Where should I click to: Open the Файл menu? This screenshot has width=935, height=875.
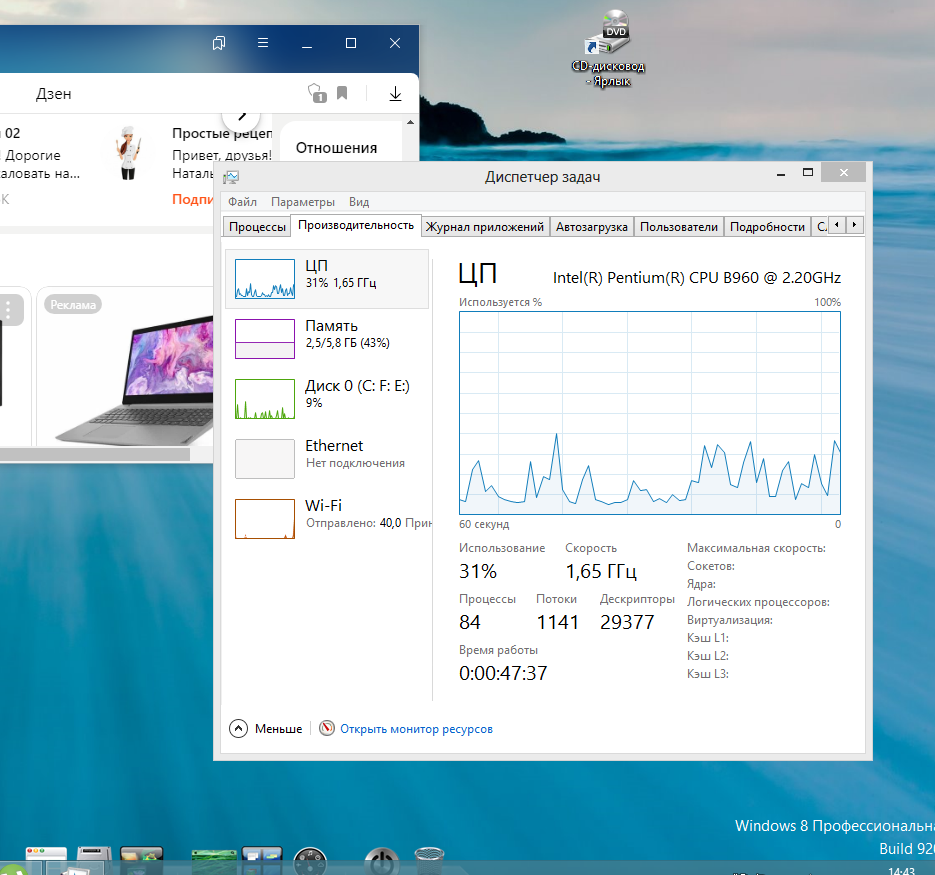coord(242,202)
